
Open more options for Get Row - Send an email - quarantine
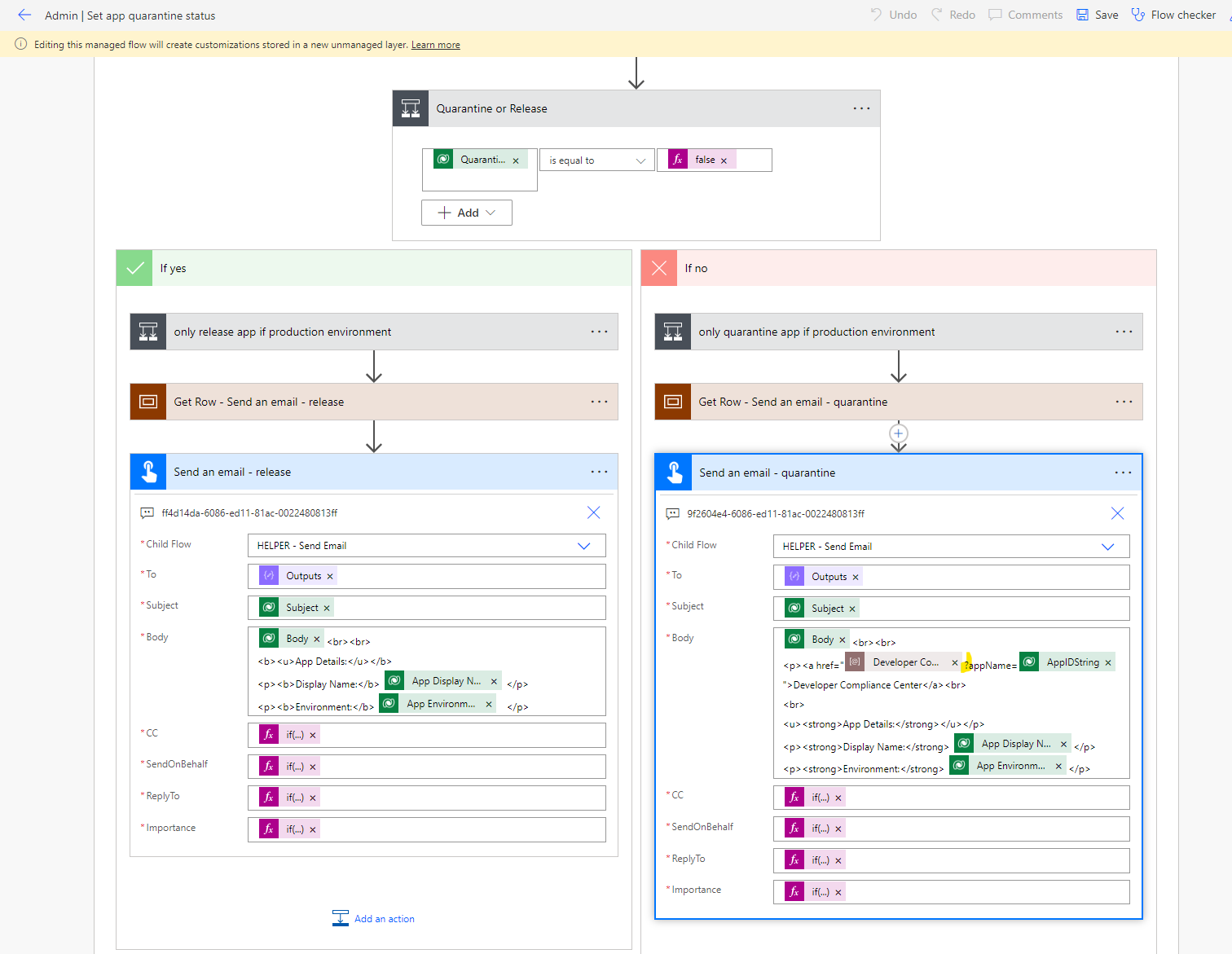tap(1124, 402)
